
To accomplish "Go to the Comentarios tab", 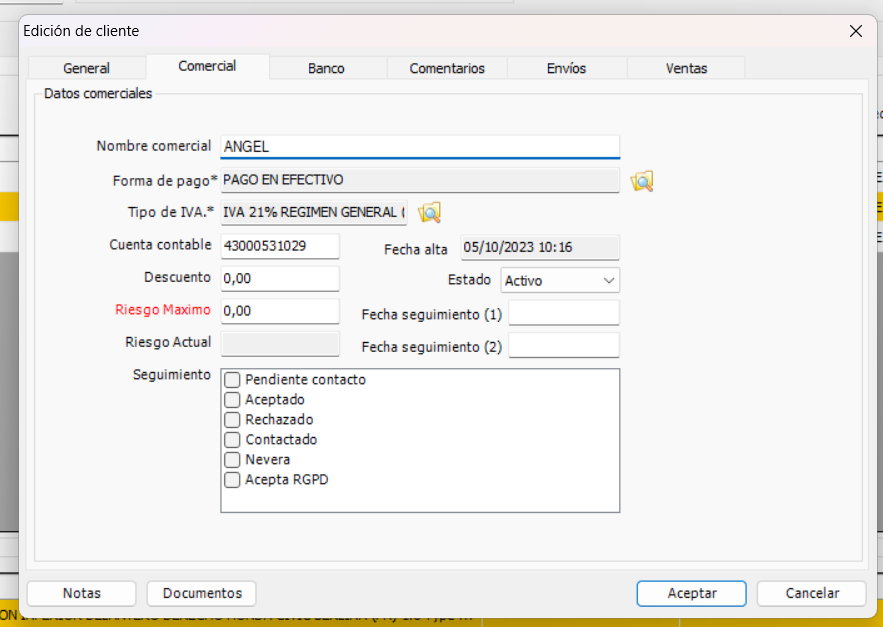I will [x=446, y=67].
